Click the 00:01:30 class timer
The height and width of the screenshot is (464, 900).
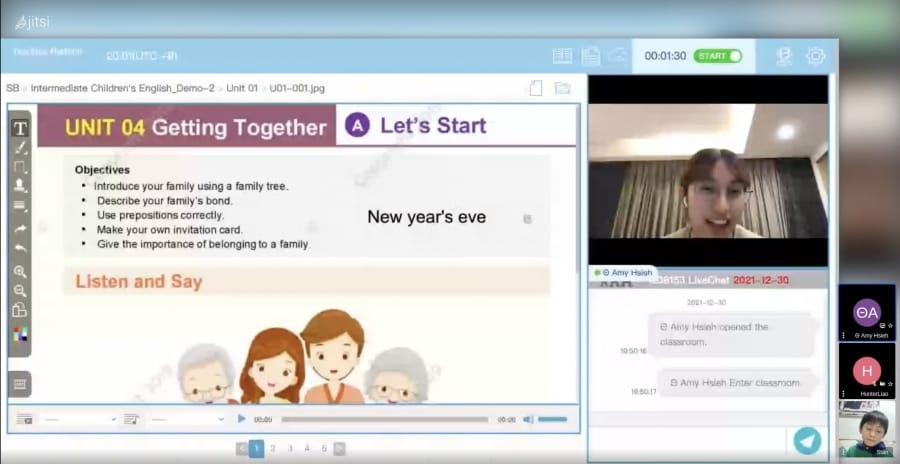[x=665, y=56]
